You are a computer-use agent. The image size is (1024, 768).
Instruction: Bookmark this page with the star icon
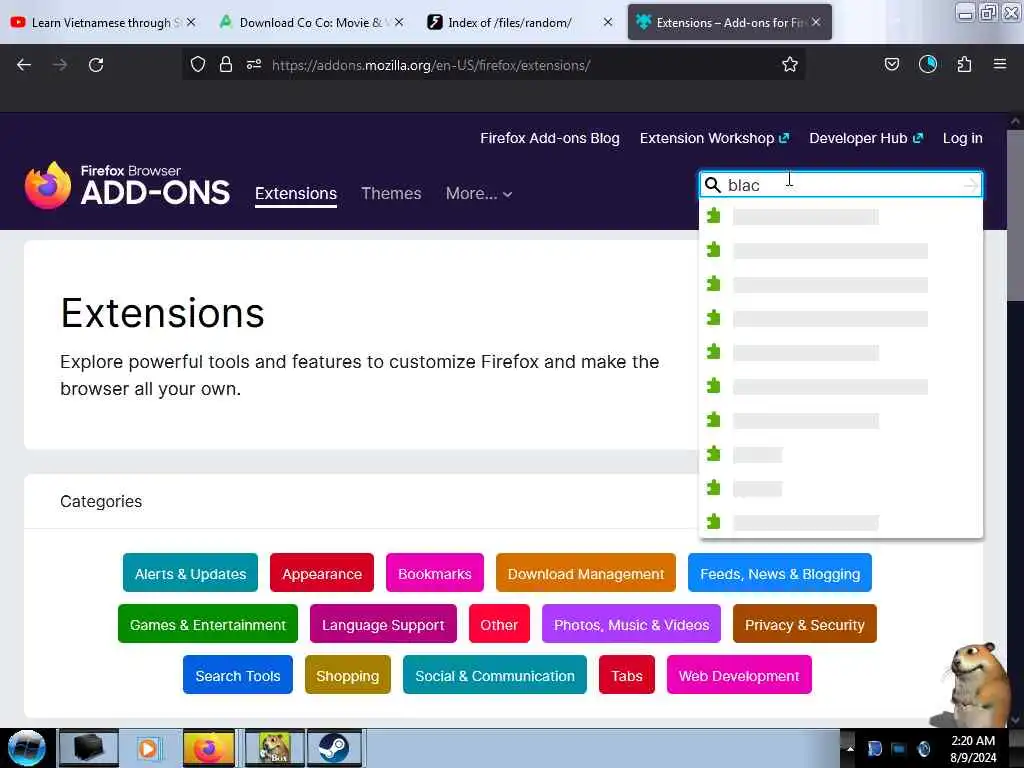point(790,65)
